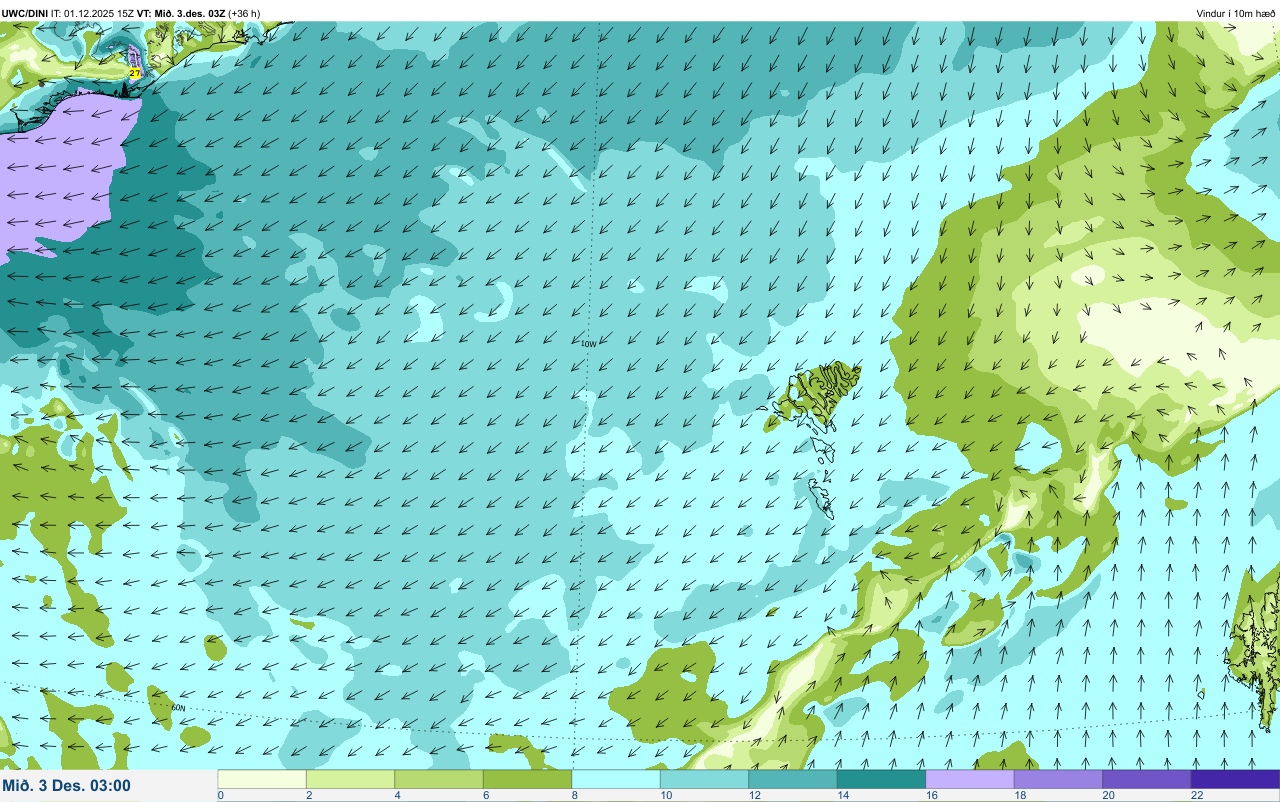The width and height of the screenshot is (1280, 802).
Task: Pick the 12–14 teal legend swatch
Action: (x=793, y=779)
